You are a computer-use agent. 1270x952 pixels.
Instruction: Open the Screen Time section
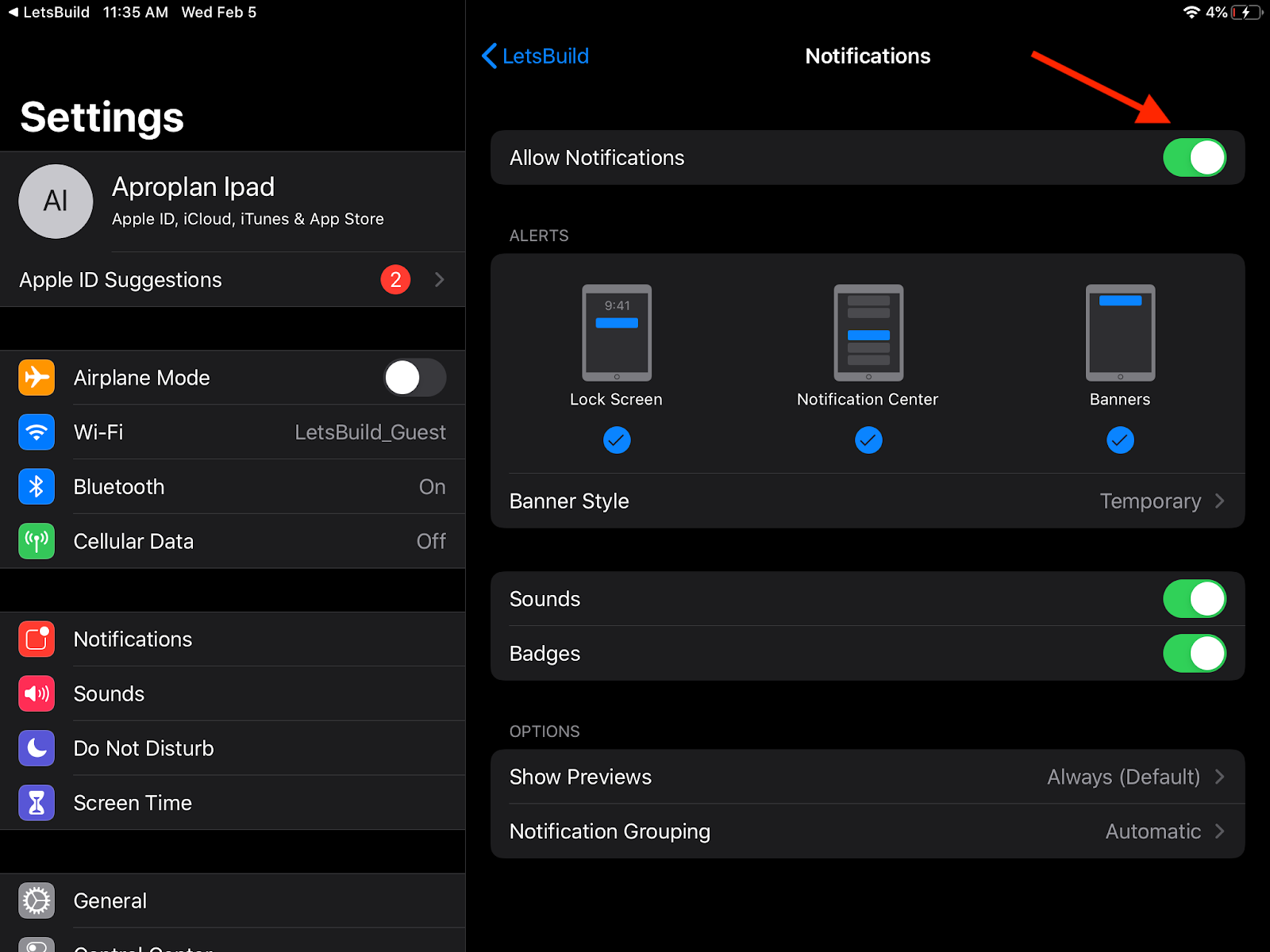click(x=233, y=803)
